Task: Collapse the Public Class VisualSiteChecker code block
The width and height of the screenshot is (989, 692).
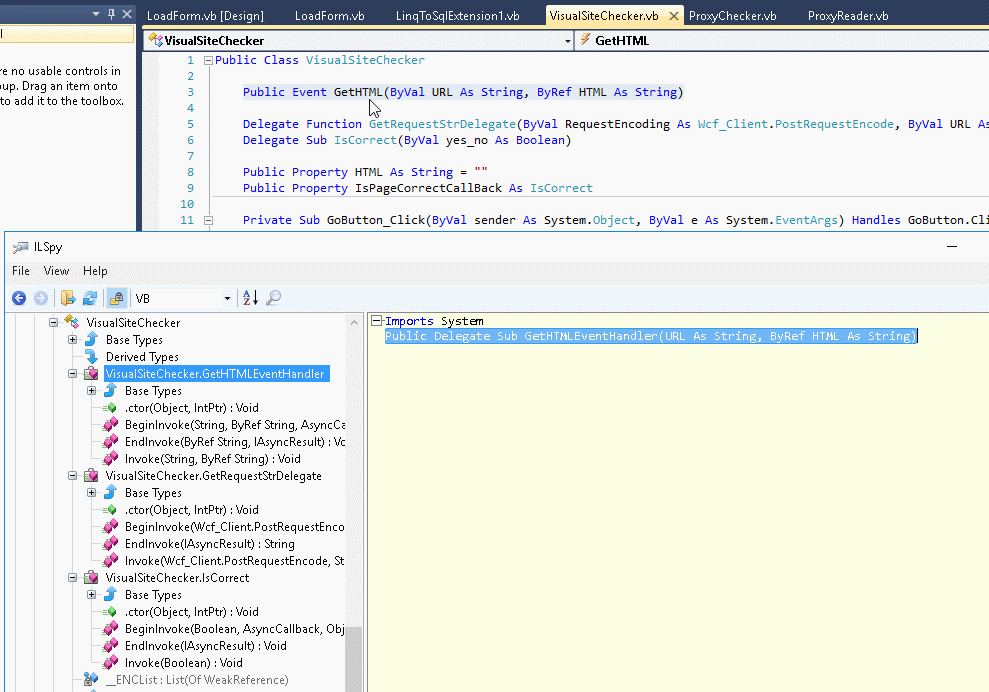Action: pos(208,60)
